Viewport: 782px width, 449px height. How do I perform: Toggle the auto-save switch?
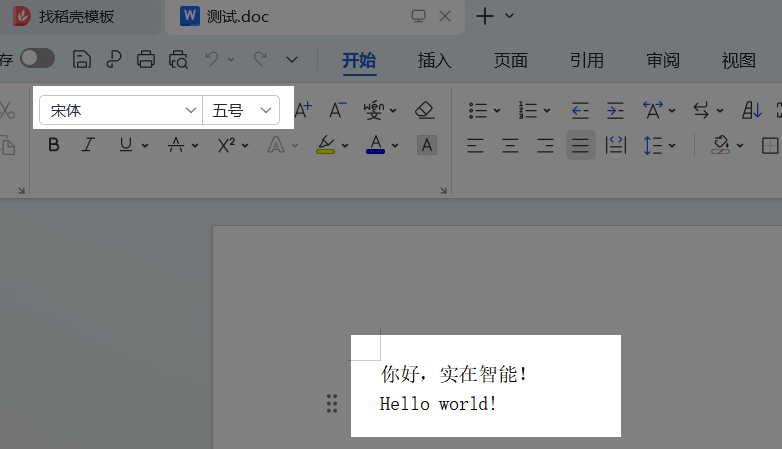37,59
